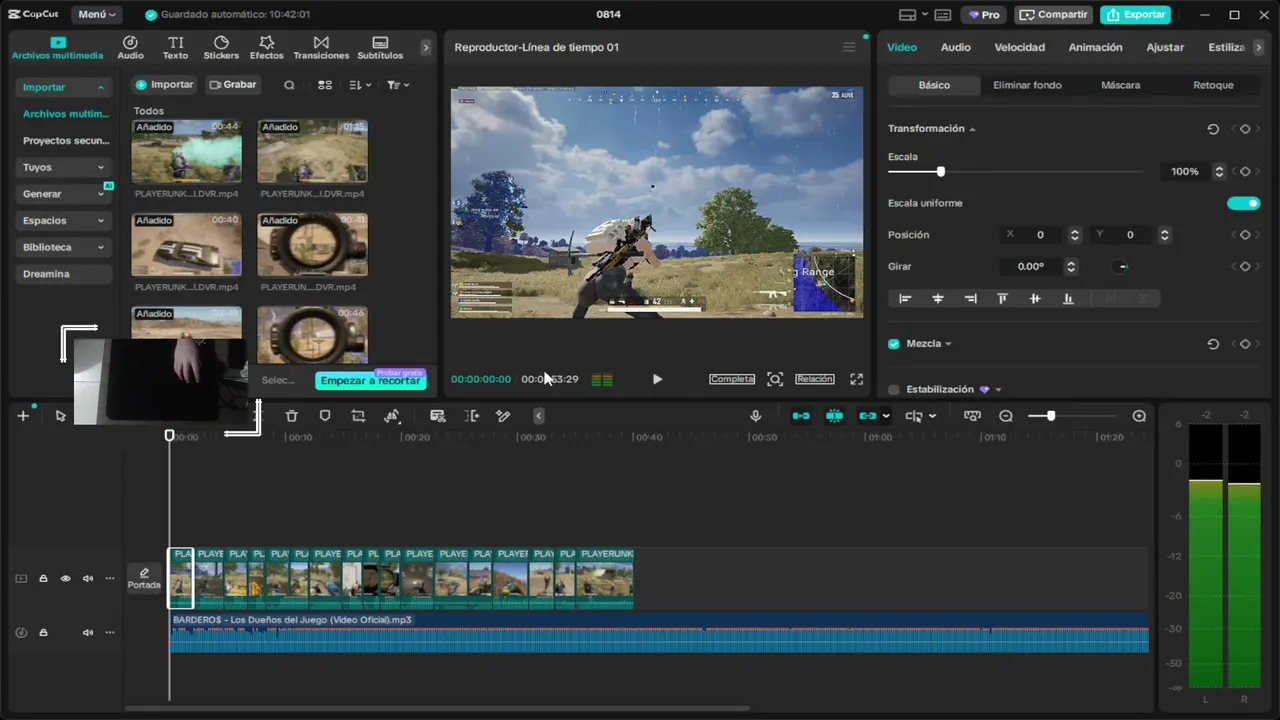Click the player panel hamburger menu
The height and width of the screenshot is (720, 1280).
pyautogui.click(x=849, y=47)
